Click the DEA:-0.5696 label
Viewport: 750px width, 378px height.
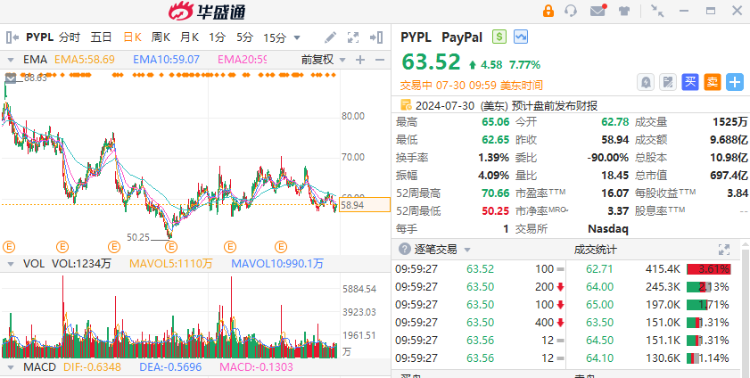[170, 367]
